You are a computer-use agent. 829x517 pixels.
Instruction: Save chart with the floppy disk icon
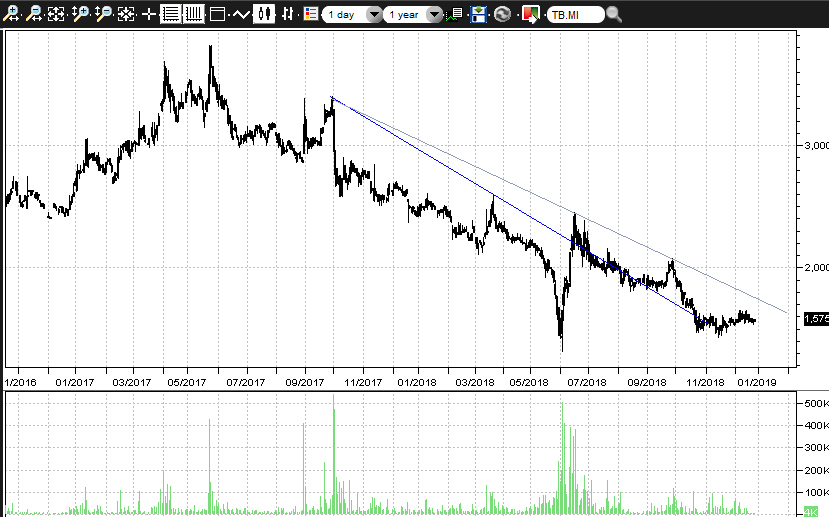478,14
